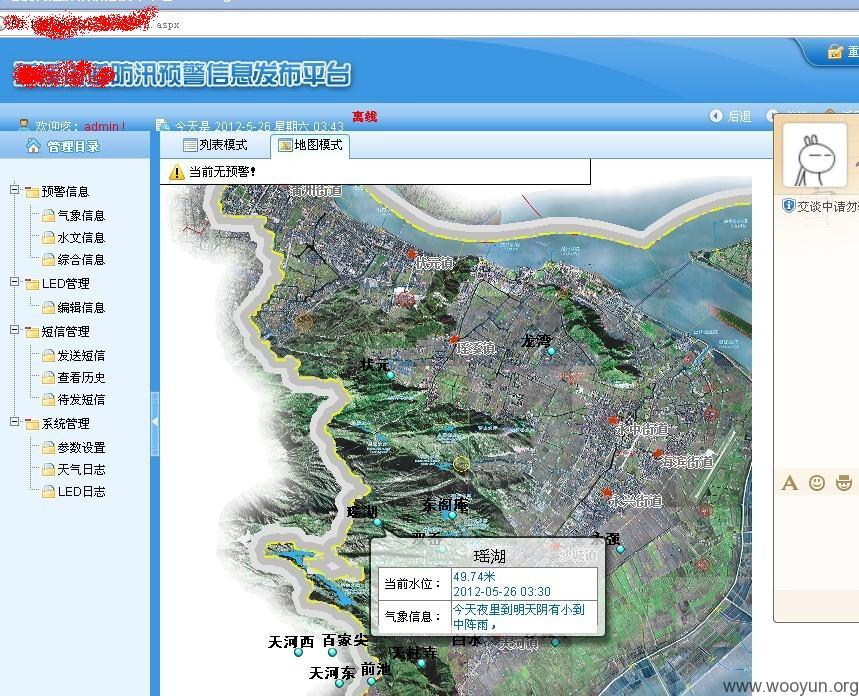Click the 49.74米 water level value
The height and width of the screenshot is (696, 859).
click(x=474, y=577)
